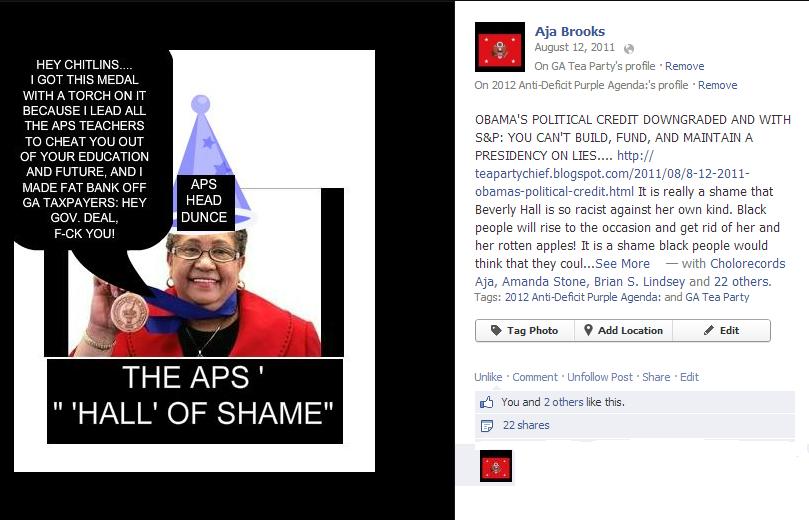
Task: Open the teapartychief.blogspot.com link
Action: click(x=612, y=173)
